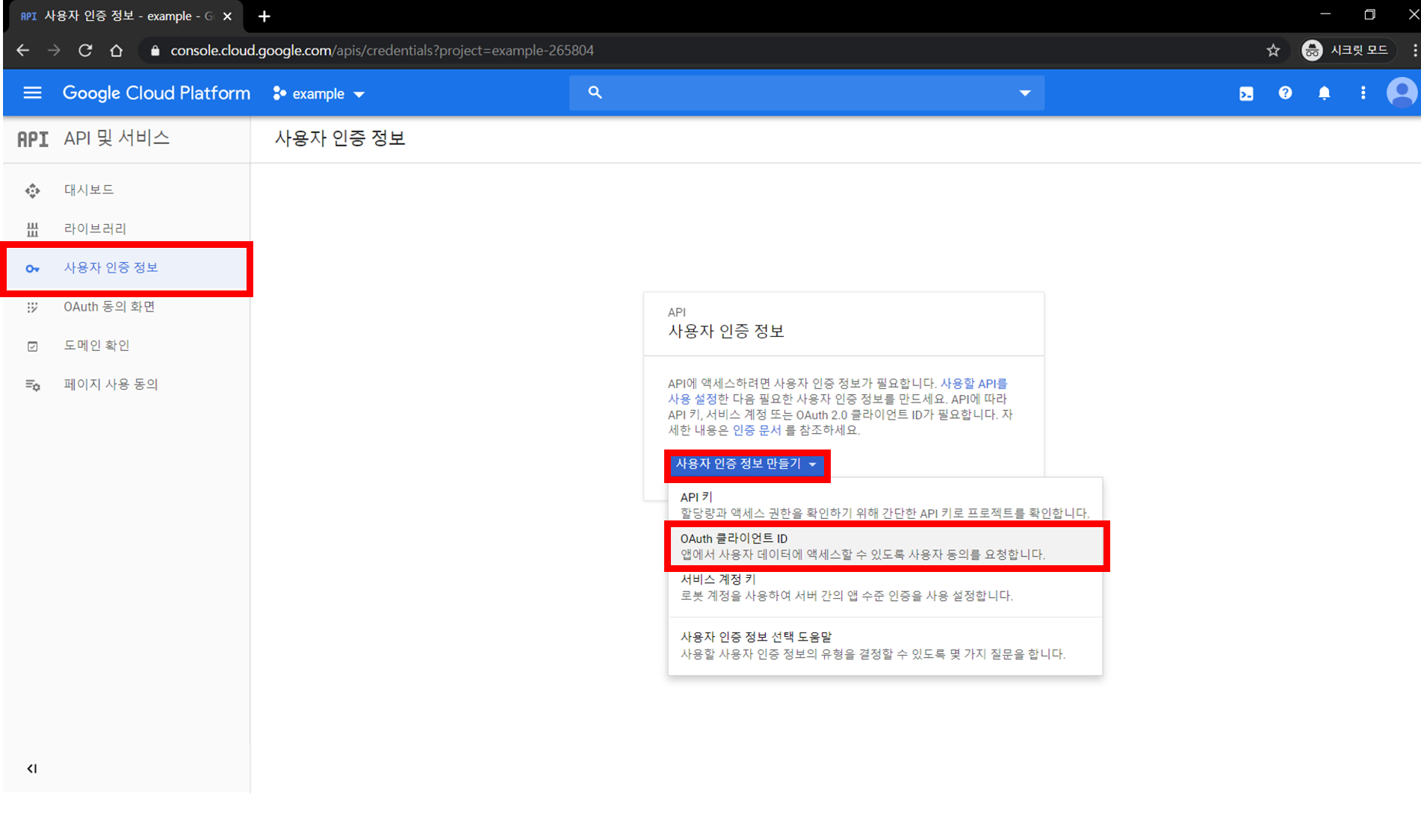Click the 사용자 인증 정보 page heading
The image size is (1421, 840).
339,138
